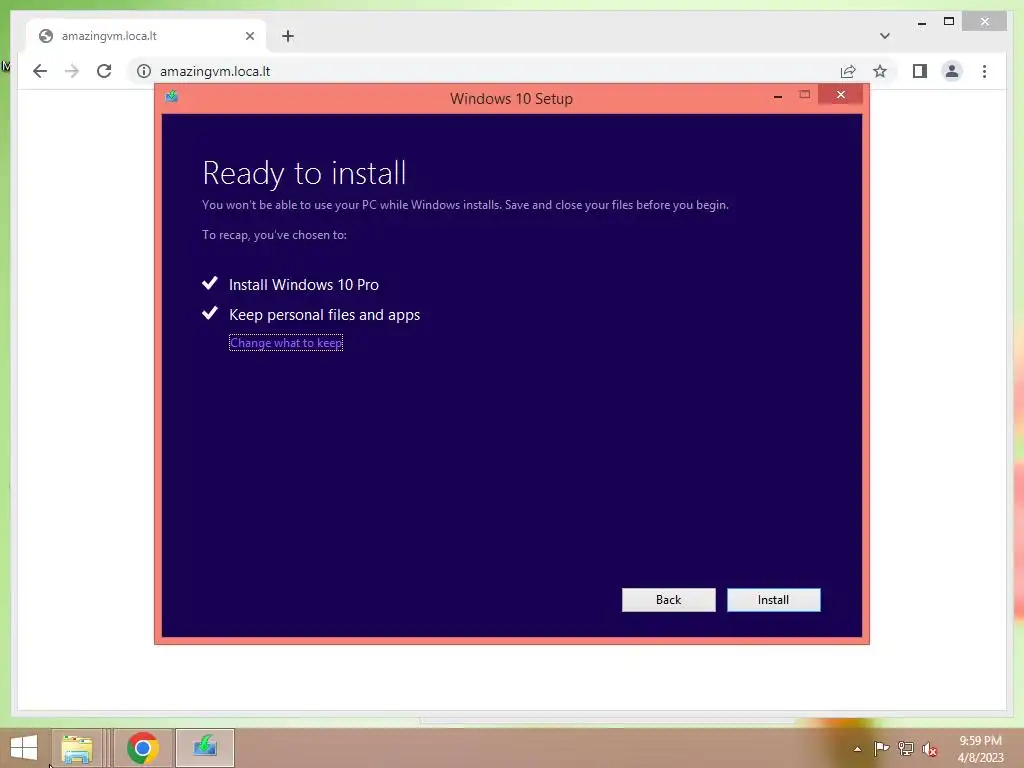
Task: Open Chrome profile avatar menu
Action: click(x=952, y=71)
